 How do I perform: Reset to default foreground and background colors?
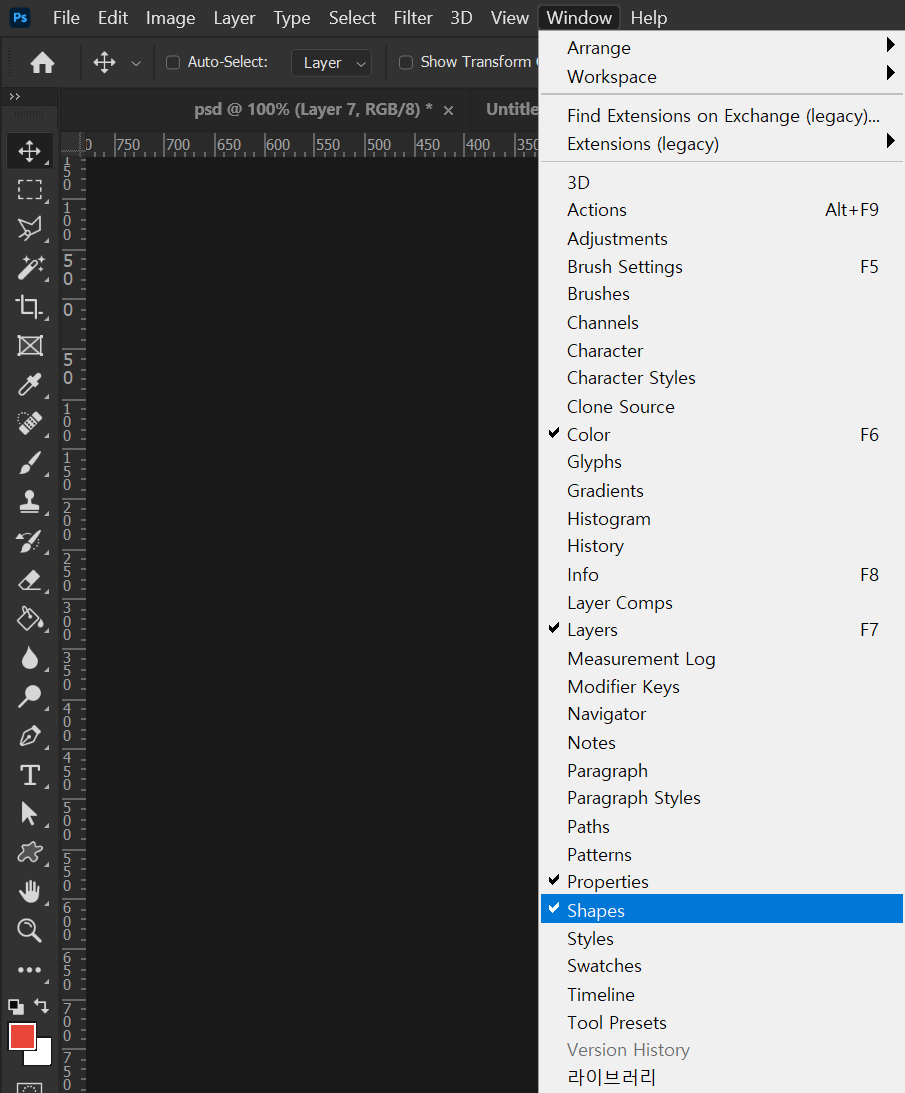tap(15, 1007)
